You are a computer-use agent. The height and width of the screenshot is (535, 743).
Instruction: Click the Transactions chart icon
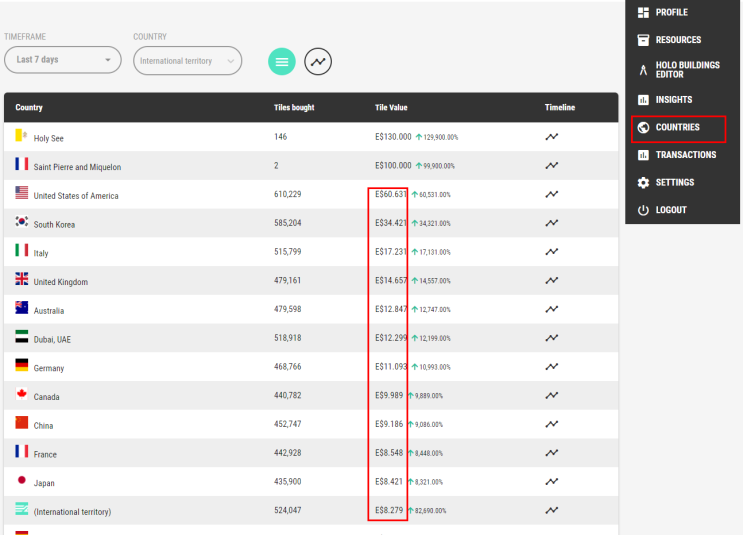(643, 155)
